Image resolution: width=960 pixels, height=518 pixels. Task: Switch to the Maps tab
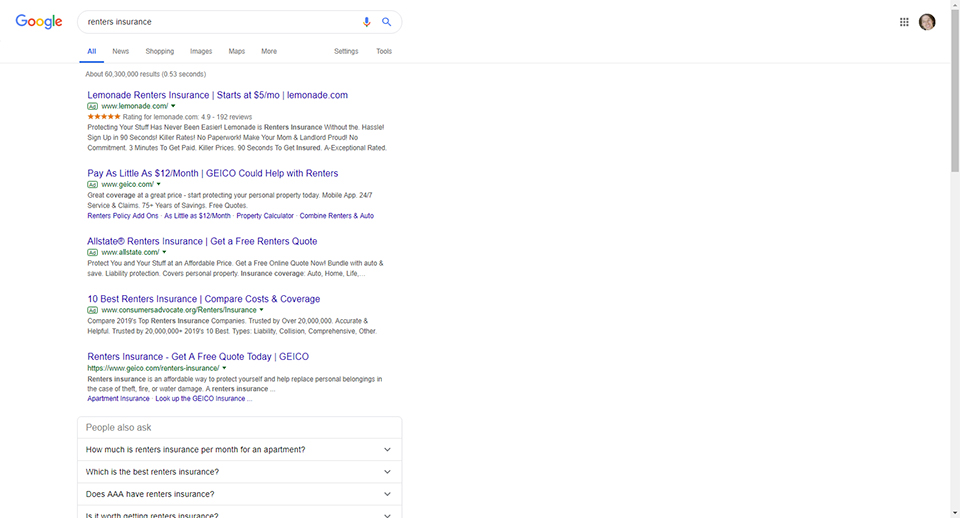[x=236, y=51]
